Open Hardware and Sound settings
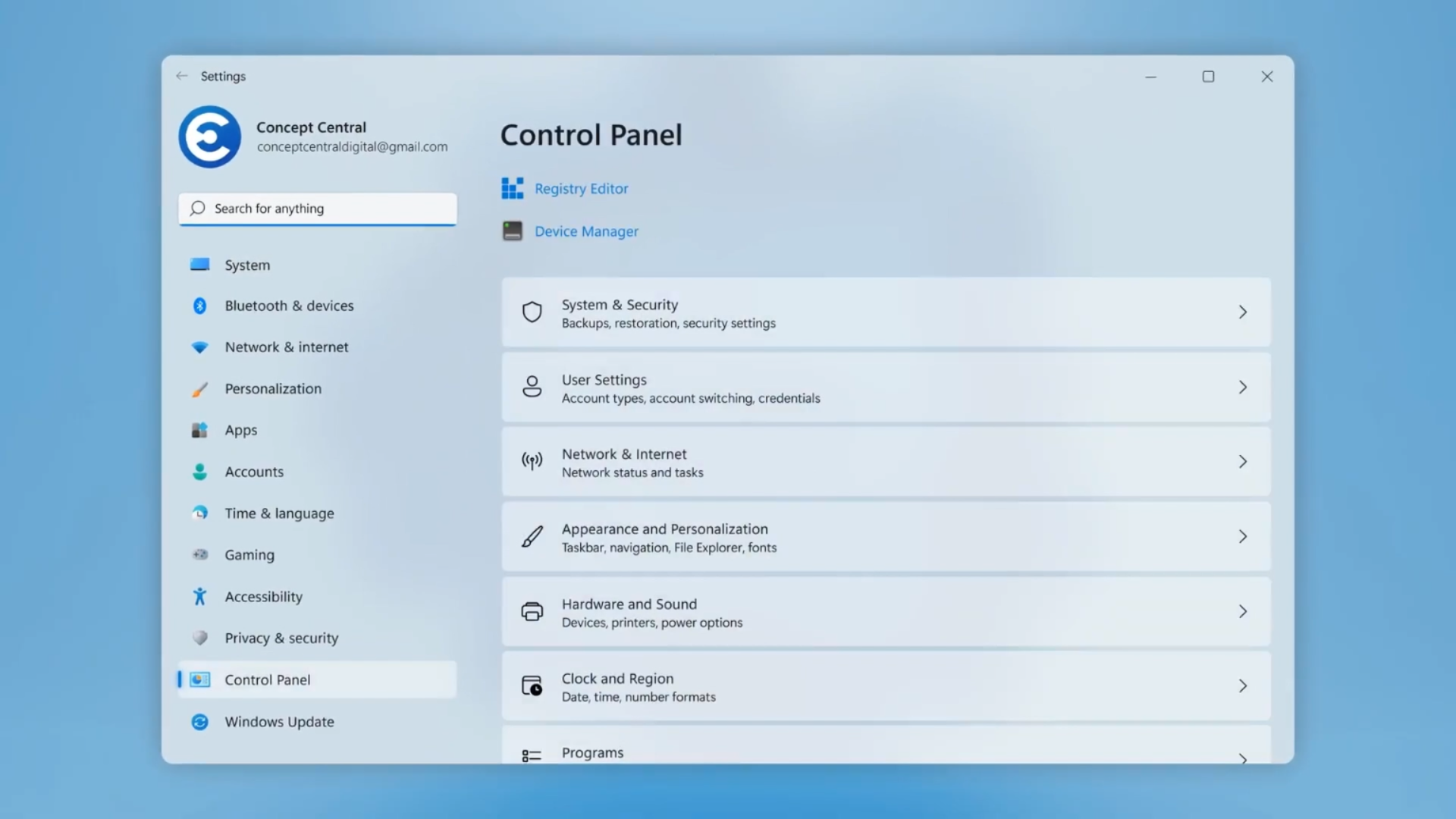This screenshot has width=1456, height=819. click(x=885, y=612)
